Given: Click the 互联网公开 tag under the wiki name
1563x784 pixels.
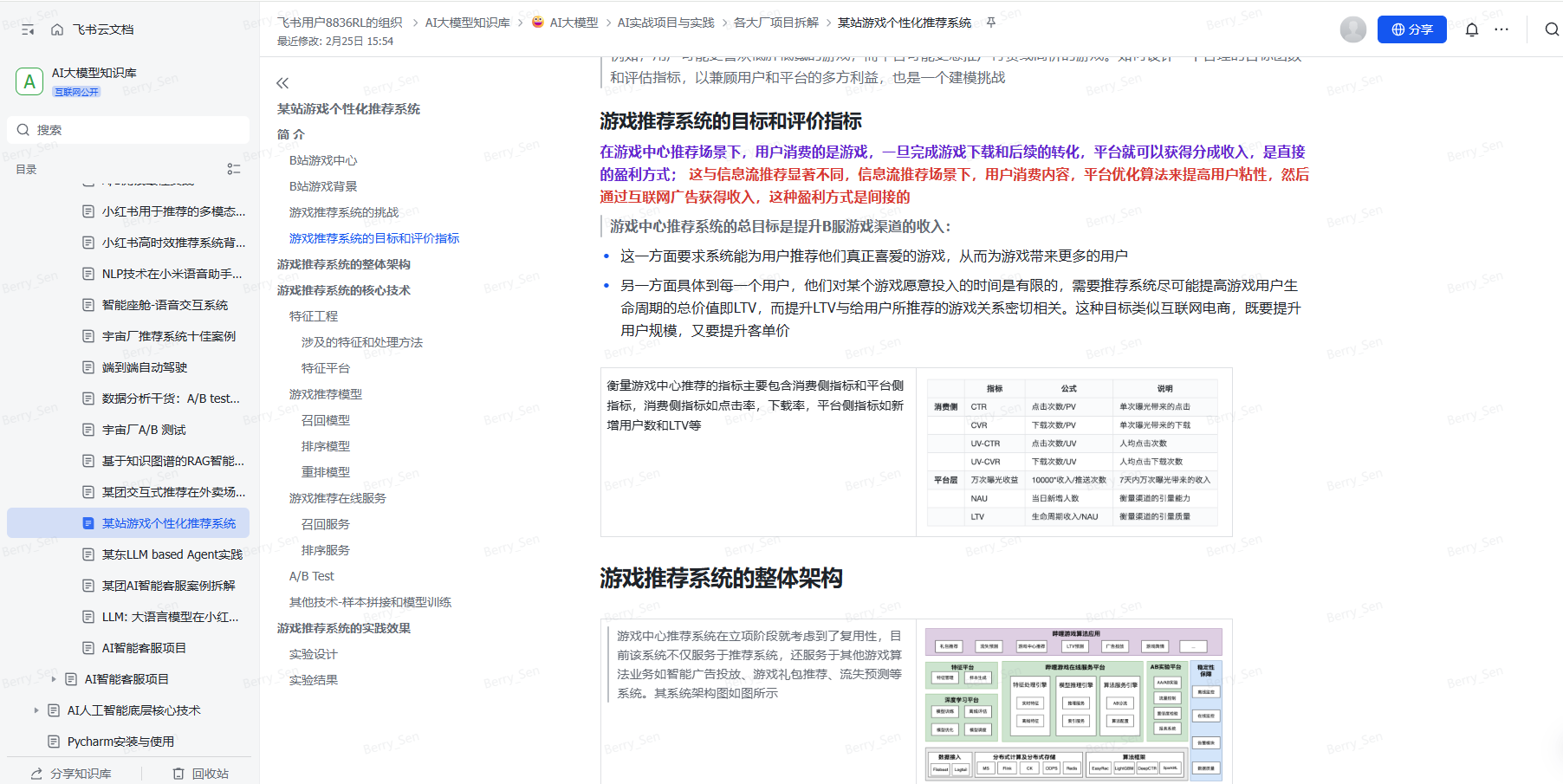Looking at the screenshot, I should click(x=77, y=92).
